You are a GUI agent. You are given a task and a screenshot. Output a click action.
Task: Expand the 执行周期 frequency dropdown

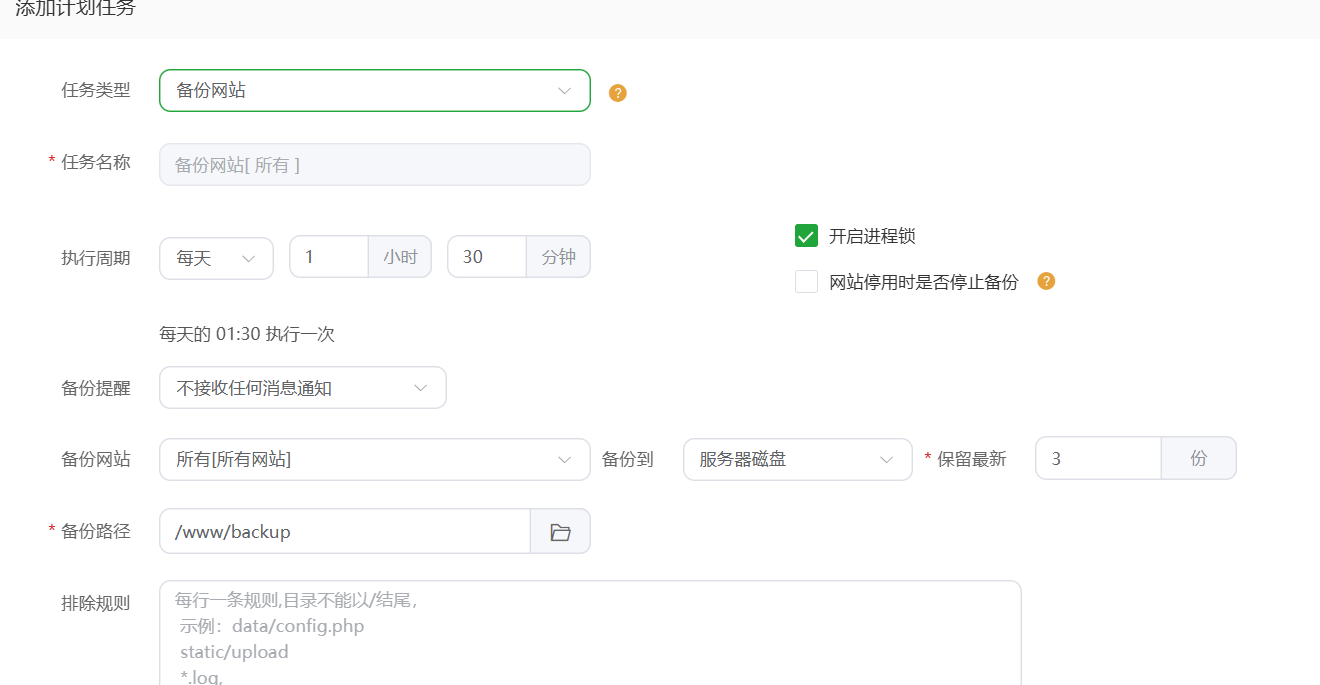[x=216, y=258]
